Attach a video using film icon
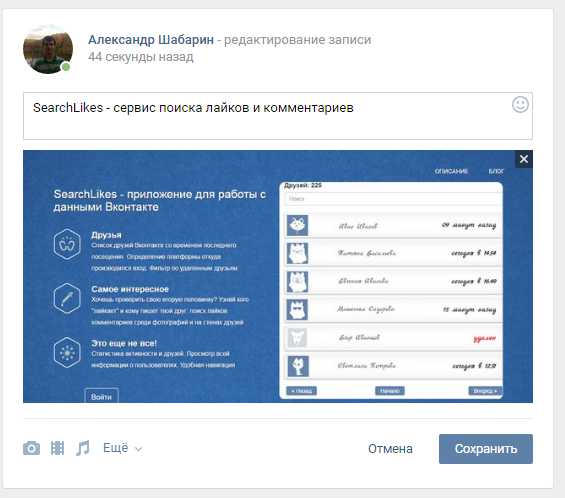 [57, 448]
